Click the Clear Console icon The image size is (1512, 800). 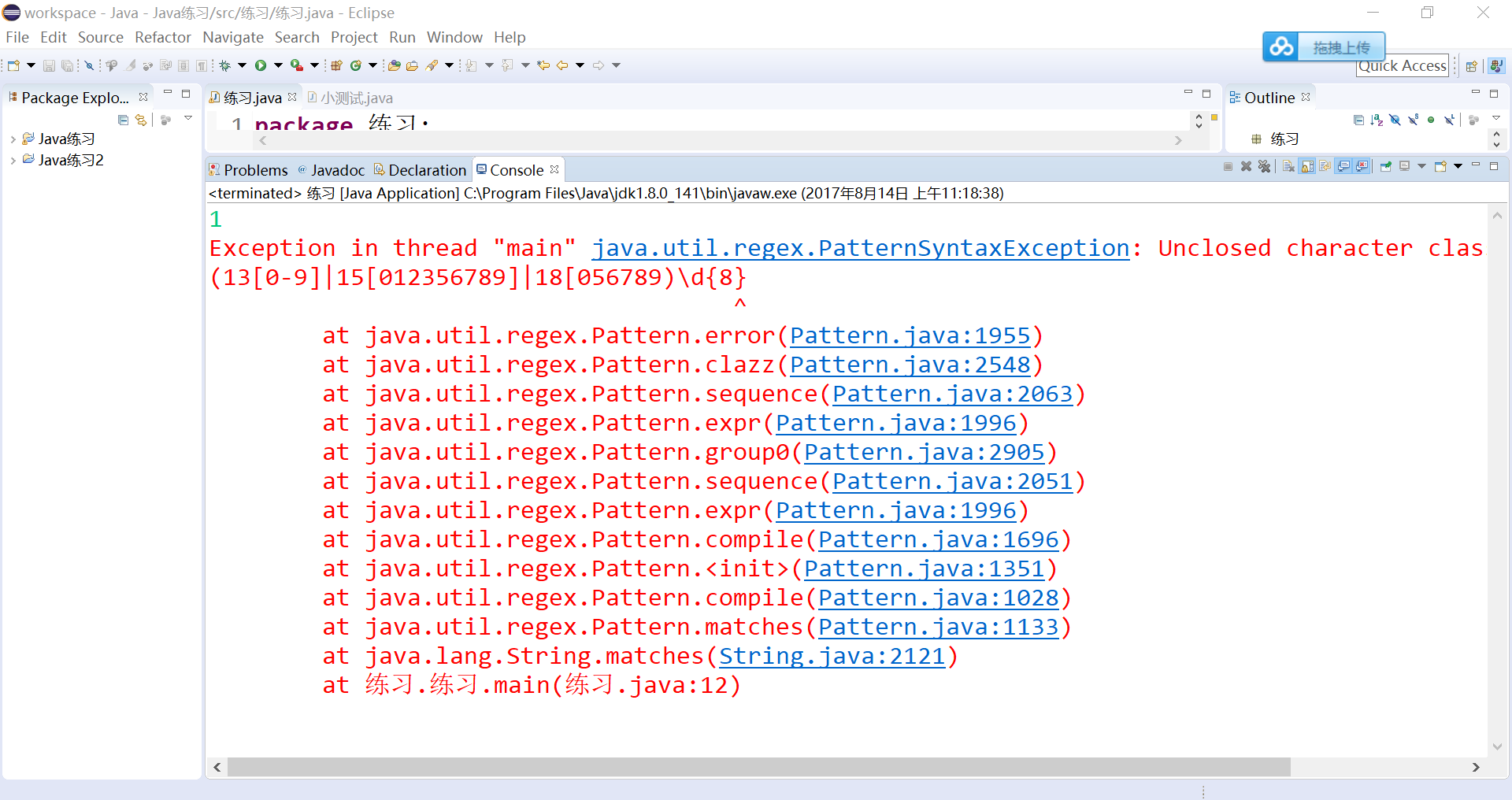point(1288,166)
